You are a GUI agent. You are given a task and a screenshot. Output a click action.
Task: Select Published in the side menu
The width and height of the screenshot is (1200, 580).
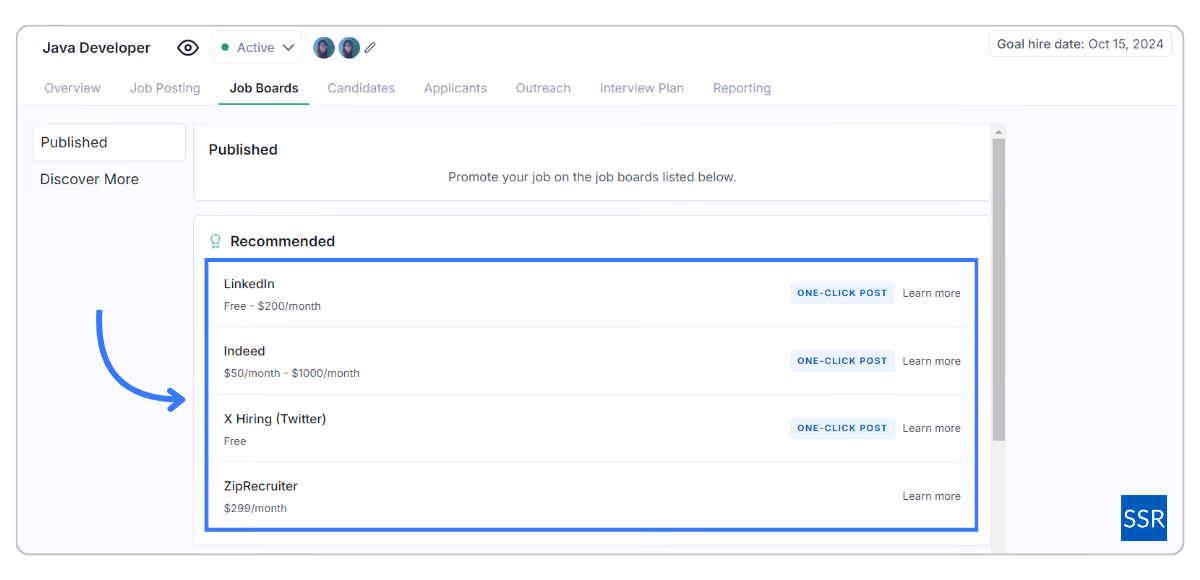[109, 142]
